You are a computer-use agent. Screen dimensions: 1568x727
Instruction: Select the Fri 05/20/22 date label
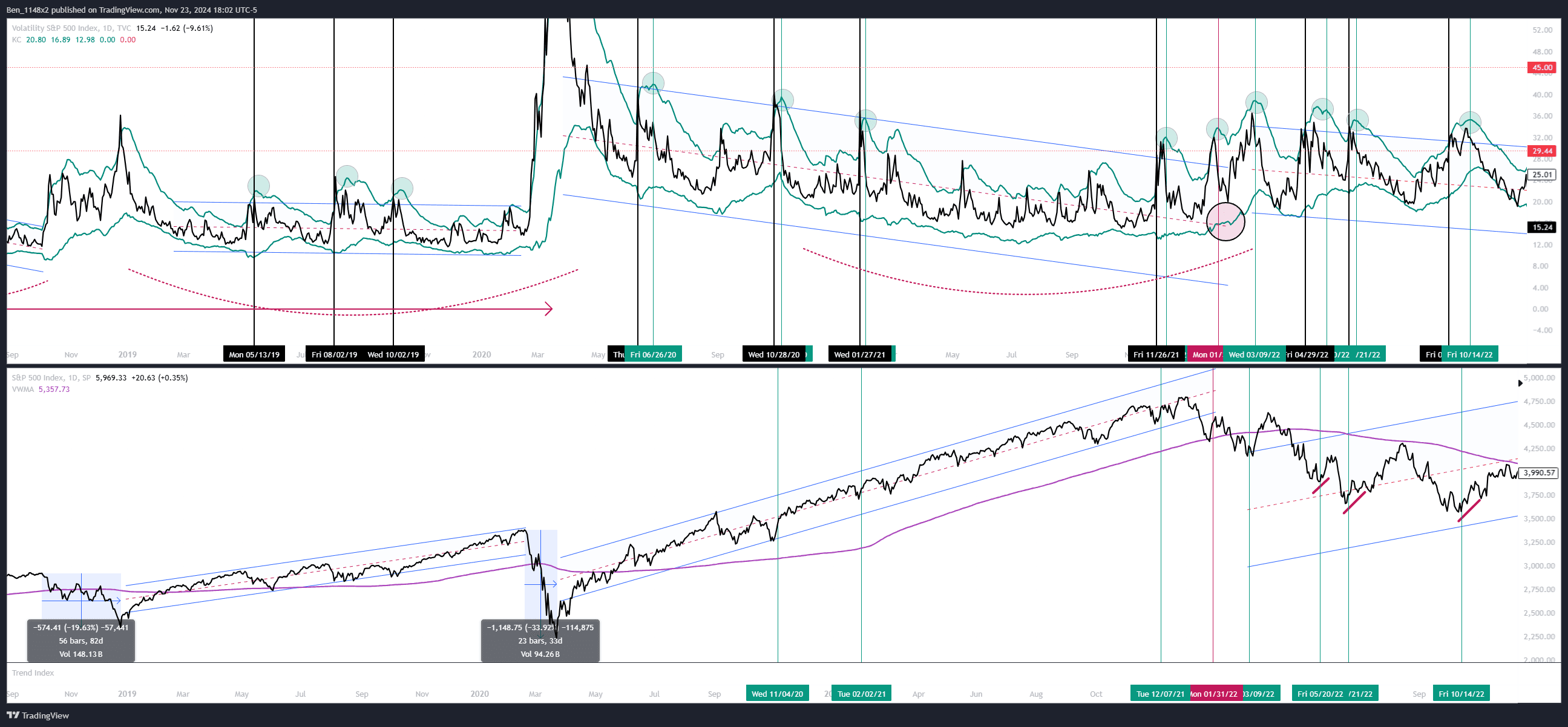click(1320, 694)
